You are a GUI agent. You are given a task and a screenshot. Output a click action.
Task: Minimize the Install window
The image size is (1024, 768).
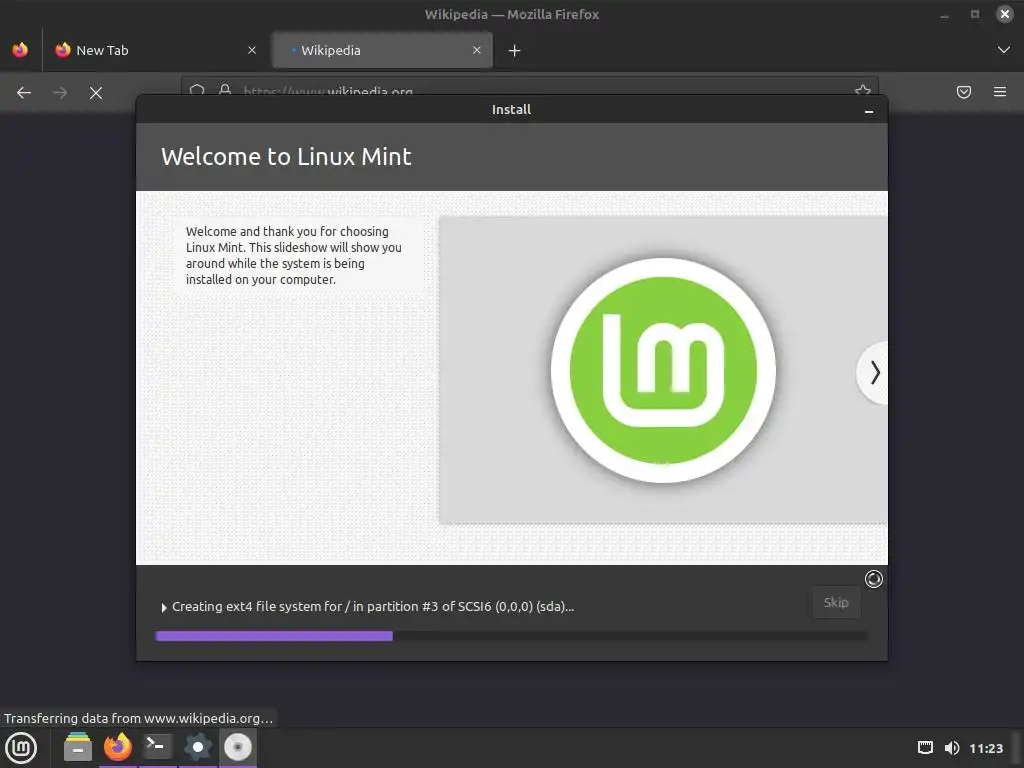(869, 112)
